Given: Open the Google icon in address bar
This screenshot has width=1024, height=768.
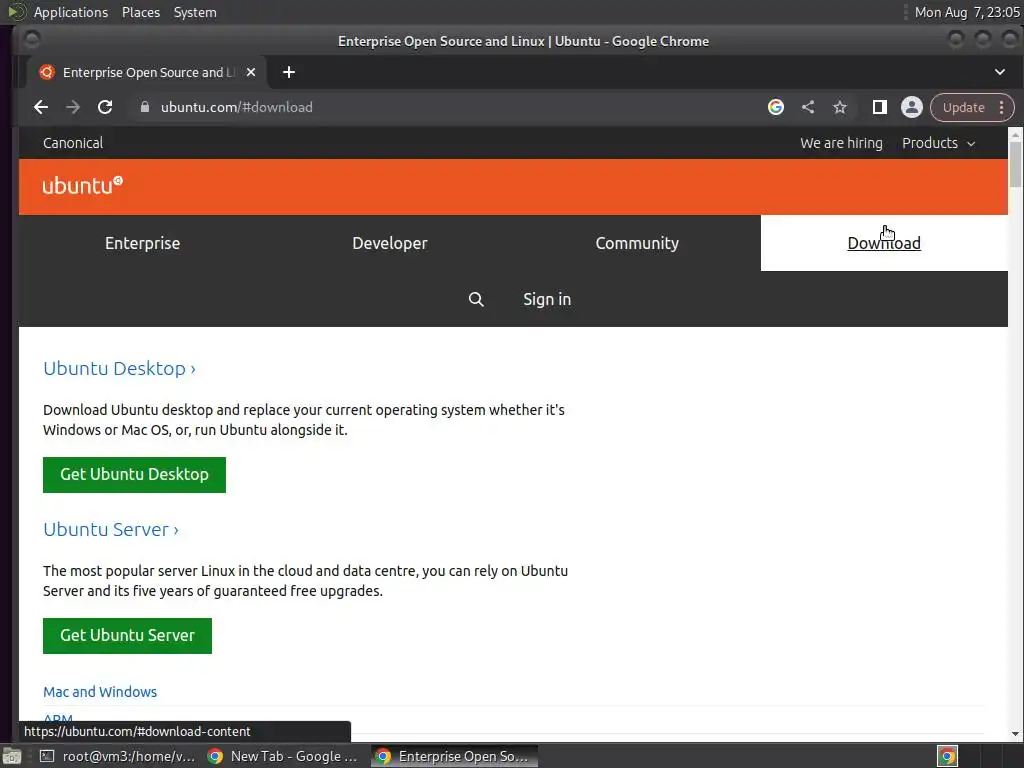Looking at the screenshot, I should click(776, 107).
